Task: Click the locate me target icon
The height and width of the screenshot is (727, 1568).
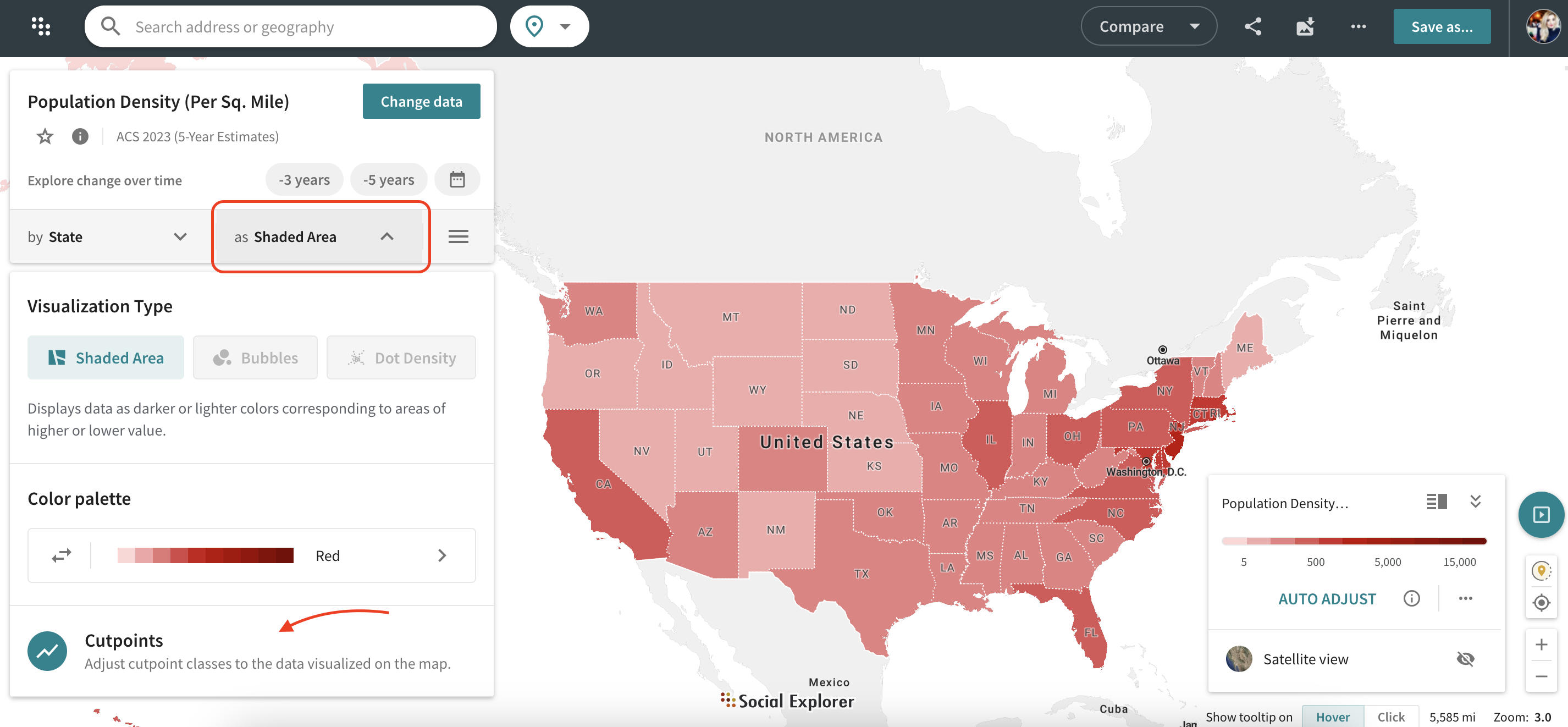Action: pos(1541,602)
